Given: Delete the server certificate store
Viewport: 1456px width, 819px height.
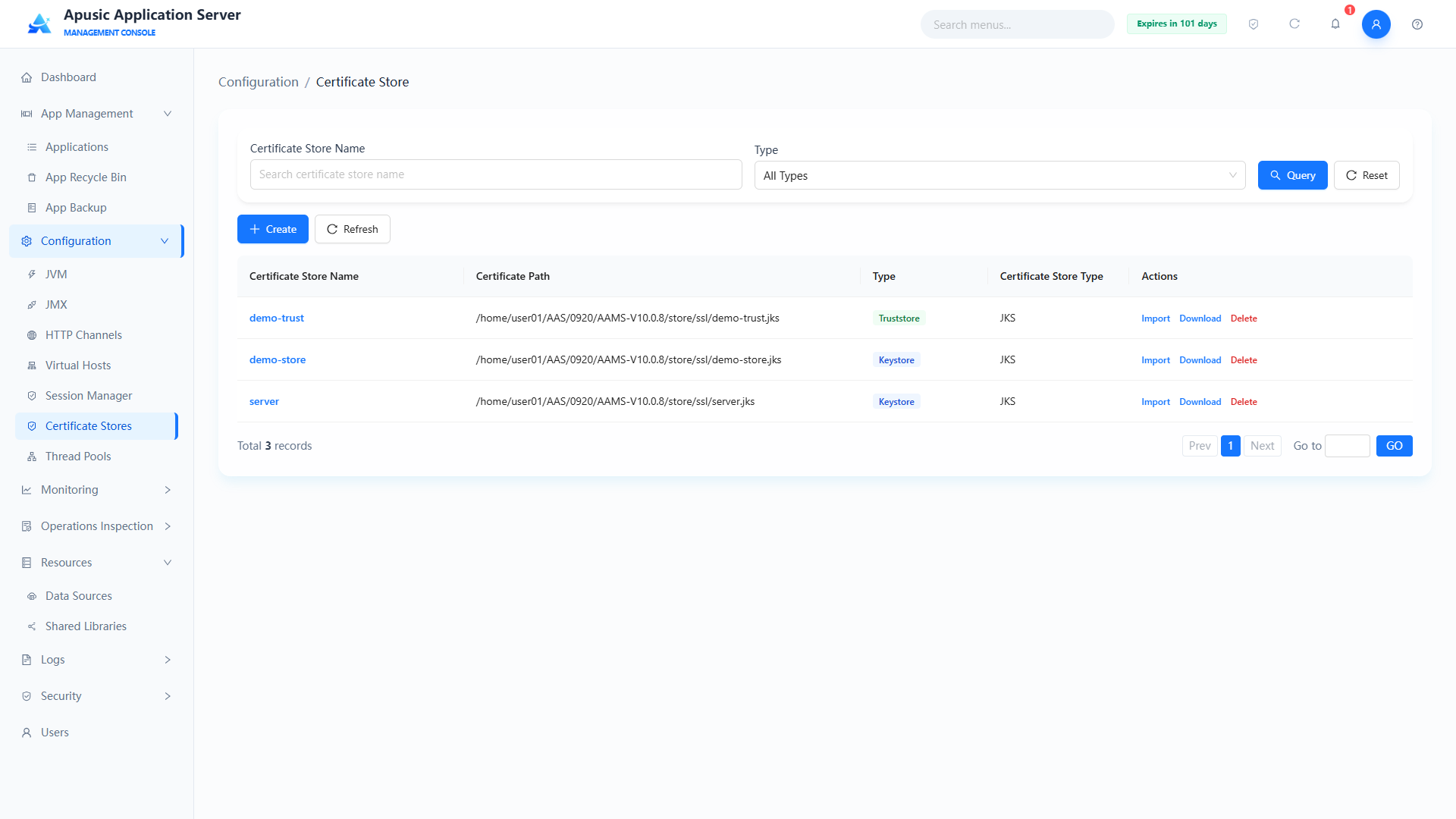Looking at the screenshot, I should point(1244,402).
